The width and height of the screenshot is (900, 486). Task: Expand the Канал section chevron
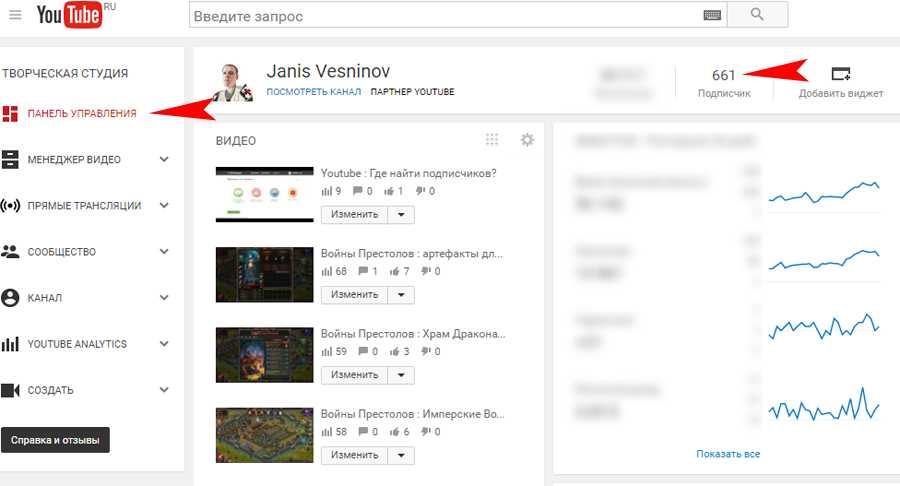coord(164,298)
